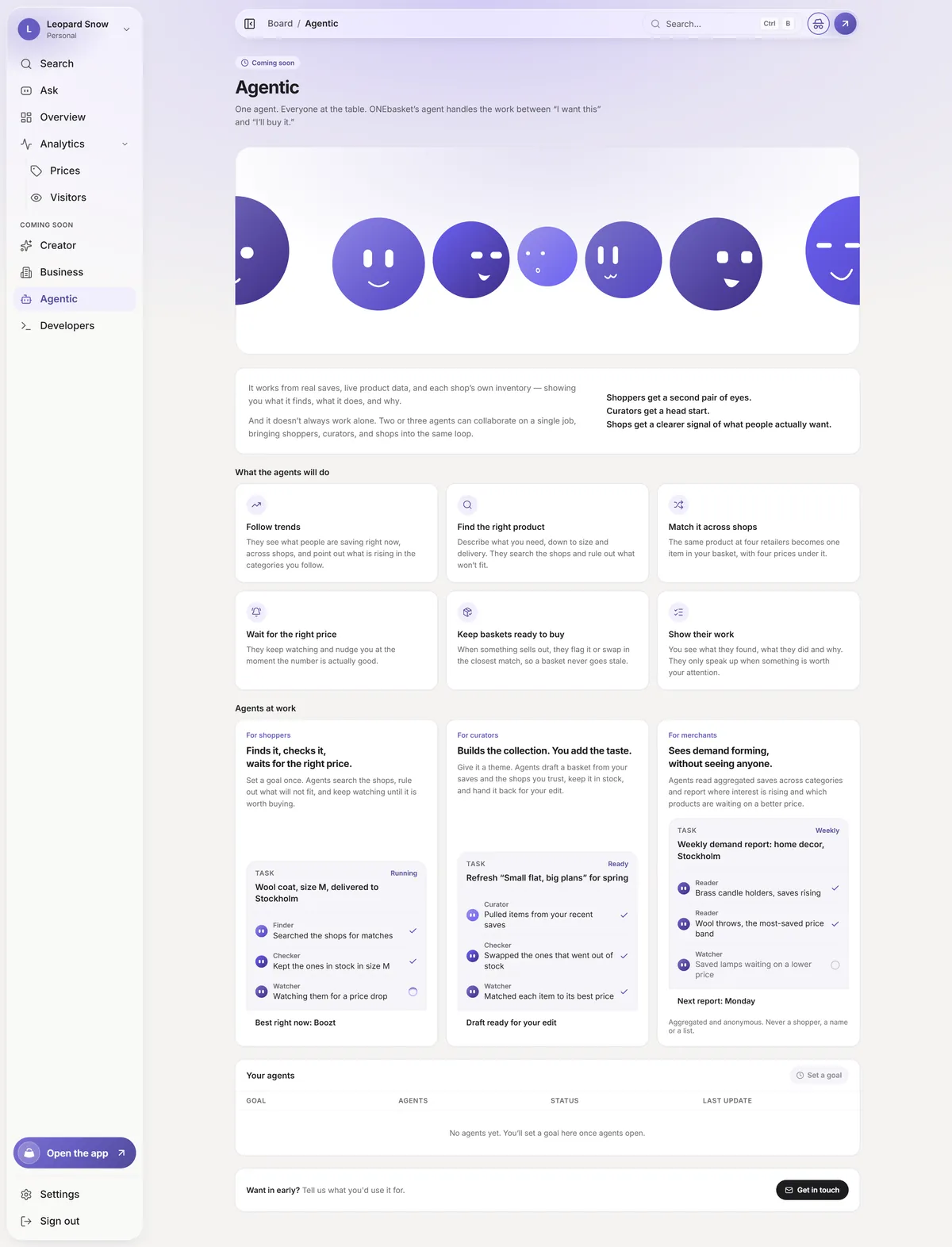Open Developers page in sidebar
Viewport: 952px width, 1247px height.
point(75,326)
